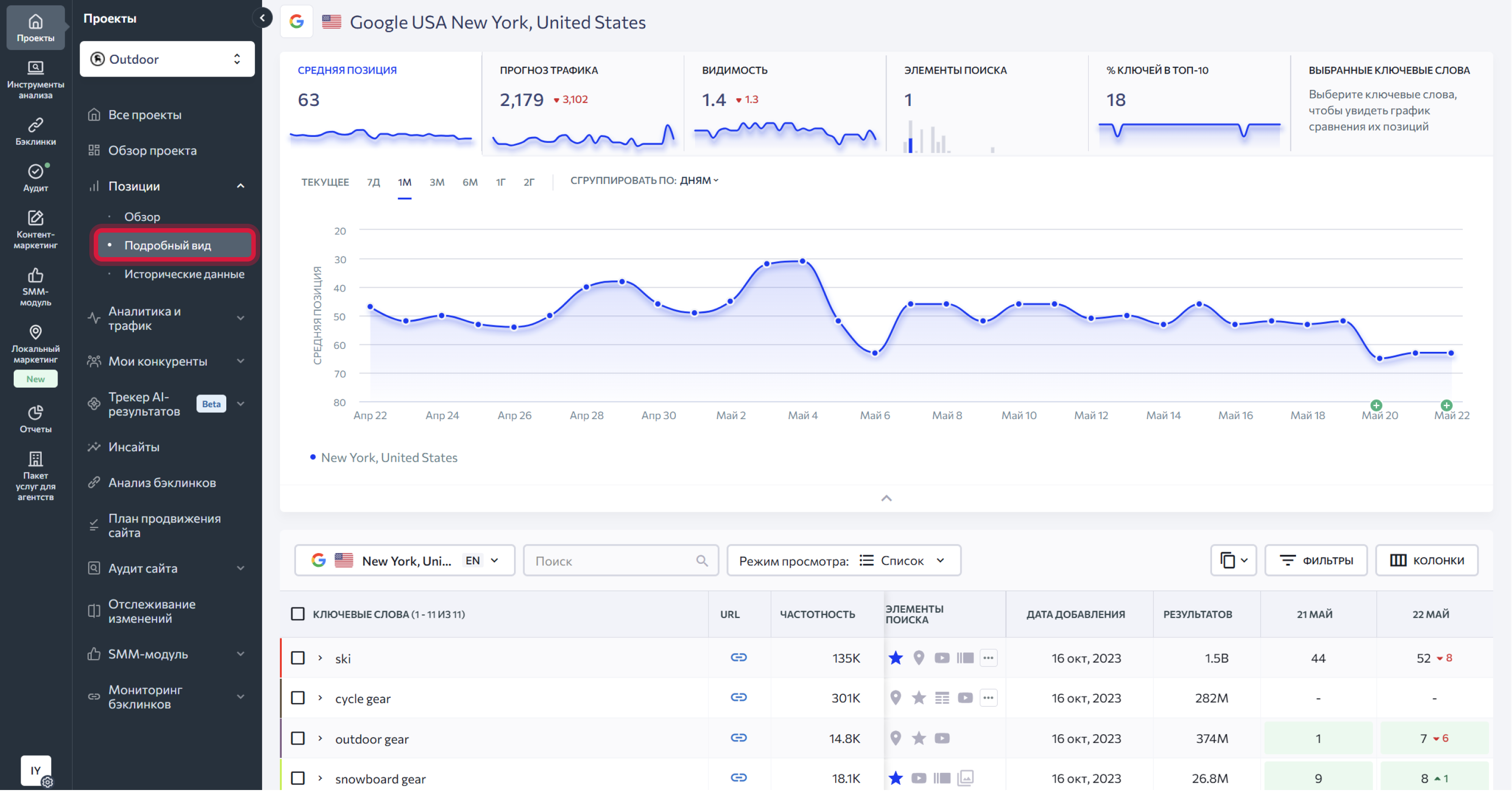
Task: Open Исторические данные submenu item
Action: 184,274
